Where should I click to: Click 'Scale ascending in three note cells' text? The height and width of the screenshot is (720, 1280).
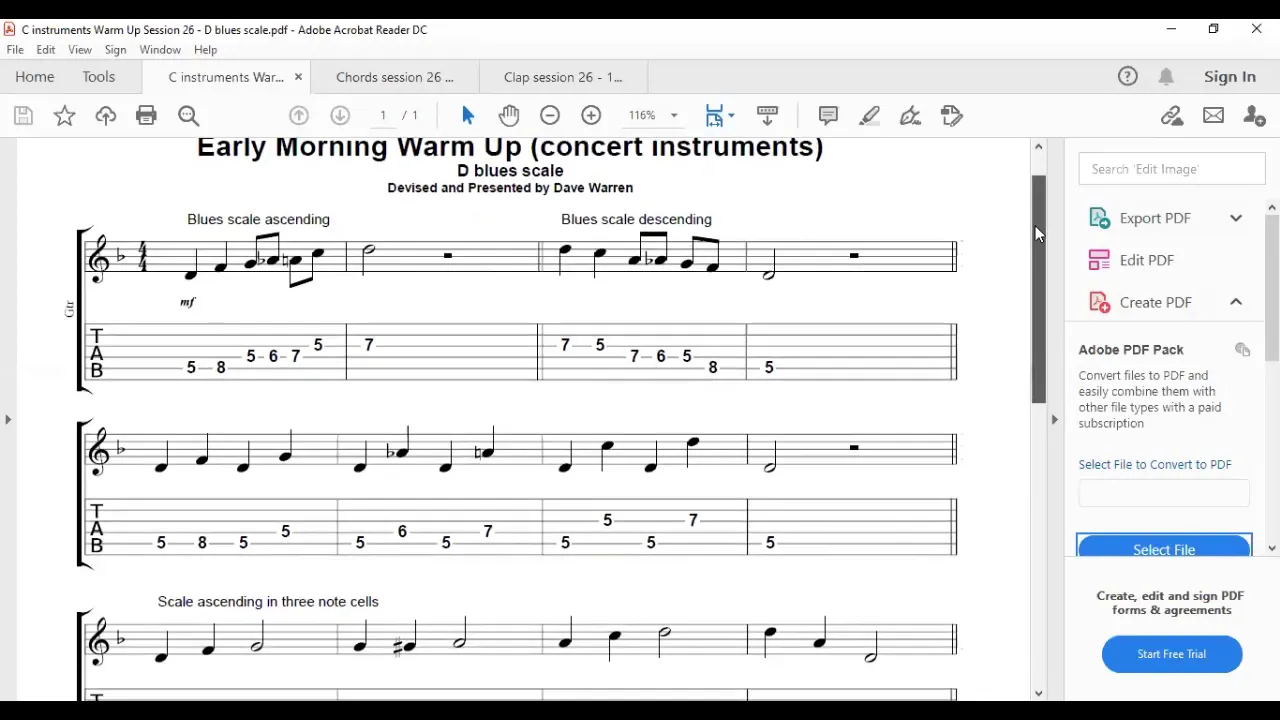pos(268,601)
